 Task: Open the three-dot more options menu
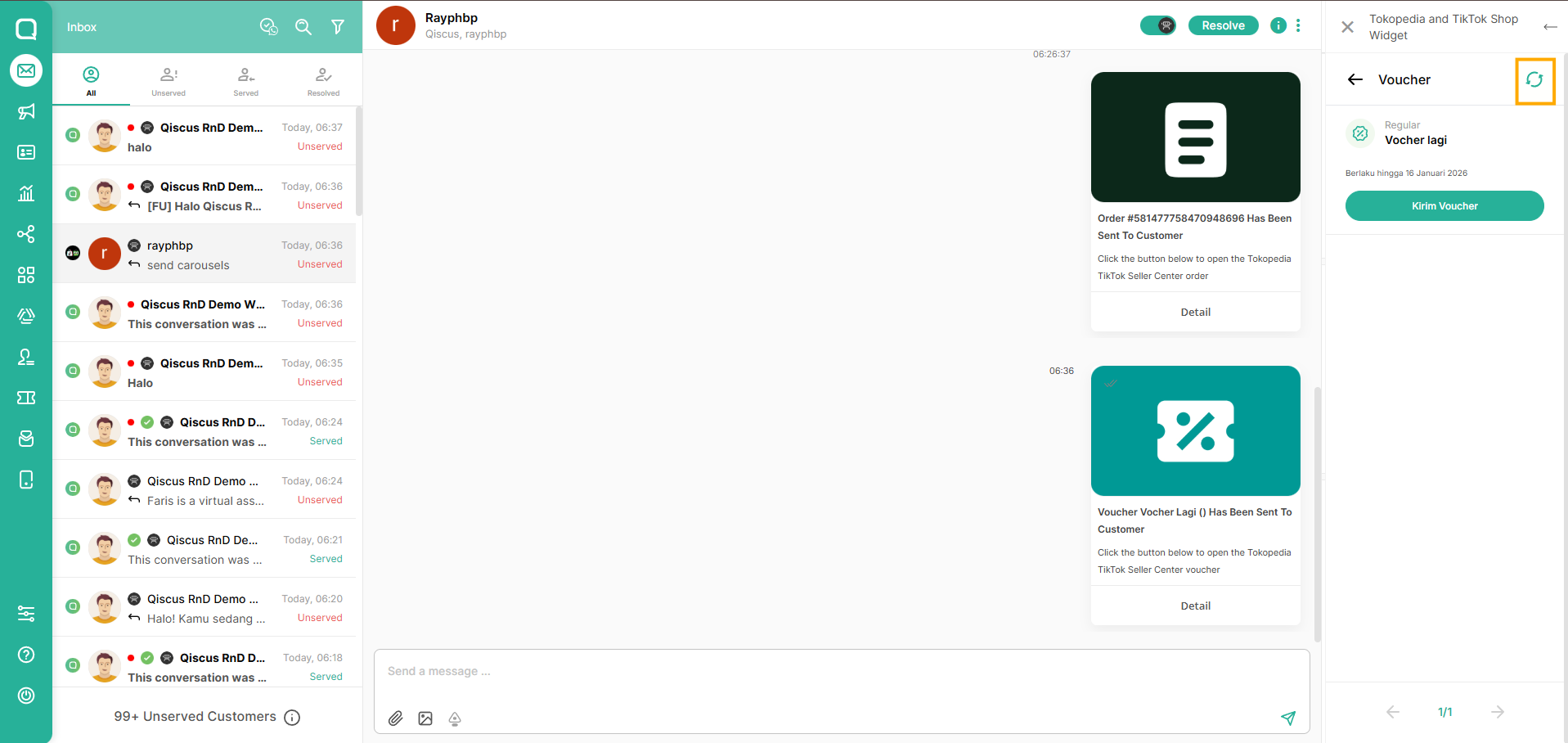(1298, 25)
